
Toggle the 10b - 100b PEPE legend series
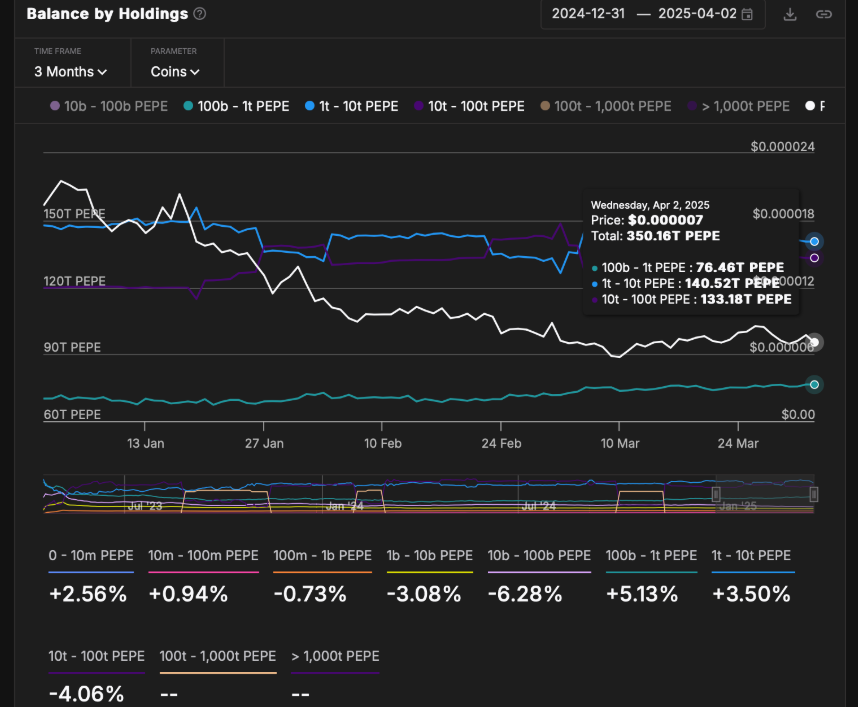click(x=109, y=106)
